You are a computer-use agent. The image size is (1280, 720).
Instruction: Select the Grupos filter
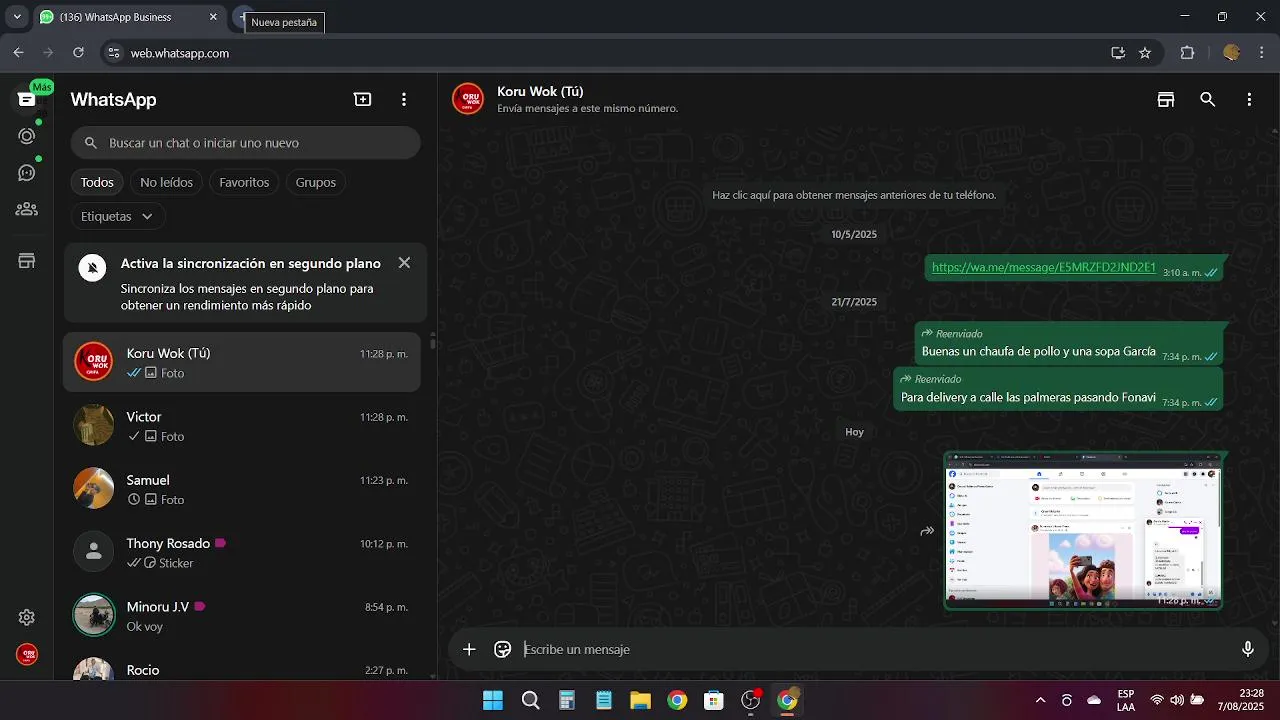tap(315, 182)
